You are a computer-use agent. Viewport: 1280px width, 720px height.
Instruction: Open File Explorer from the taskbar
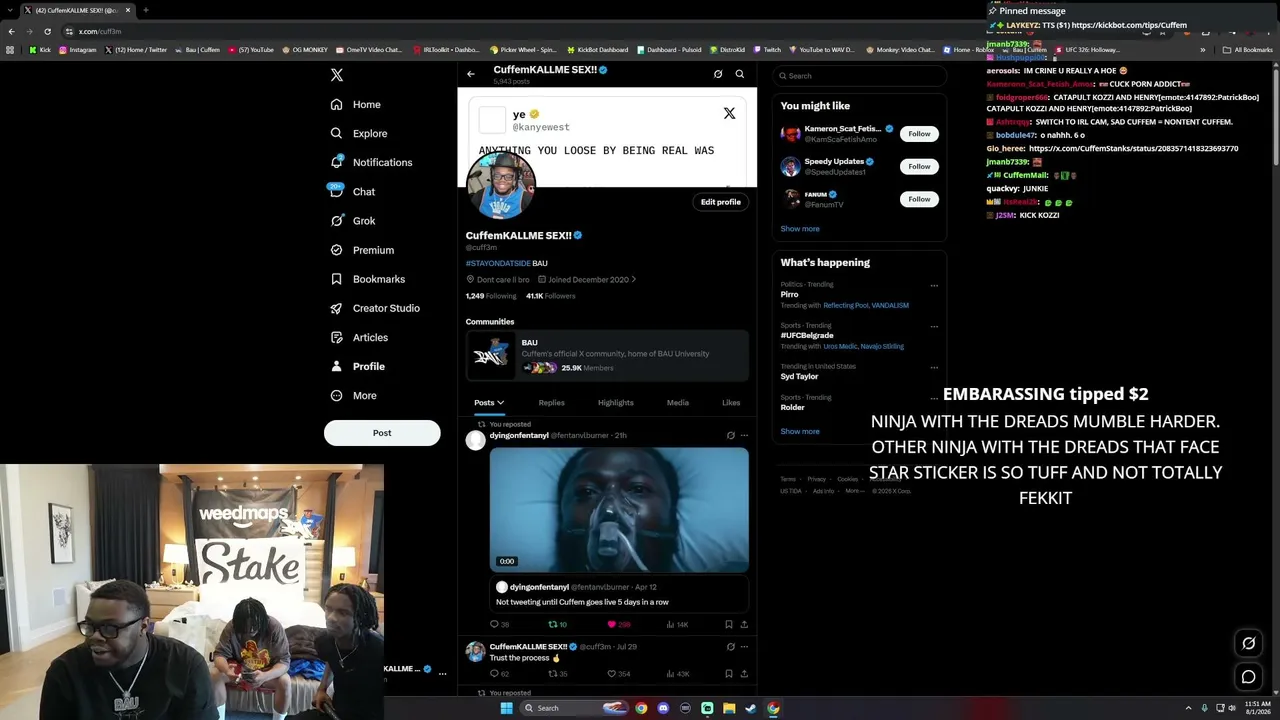pos(729,708)
